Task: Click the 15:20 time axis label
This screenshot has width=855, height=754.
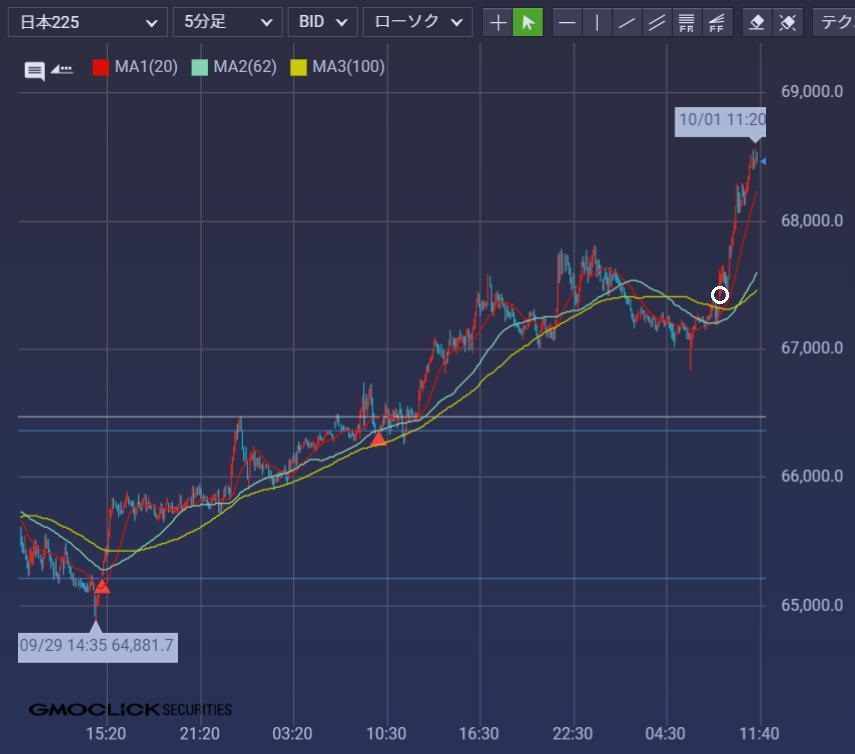Action: point(106,734)
